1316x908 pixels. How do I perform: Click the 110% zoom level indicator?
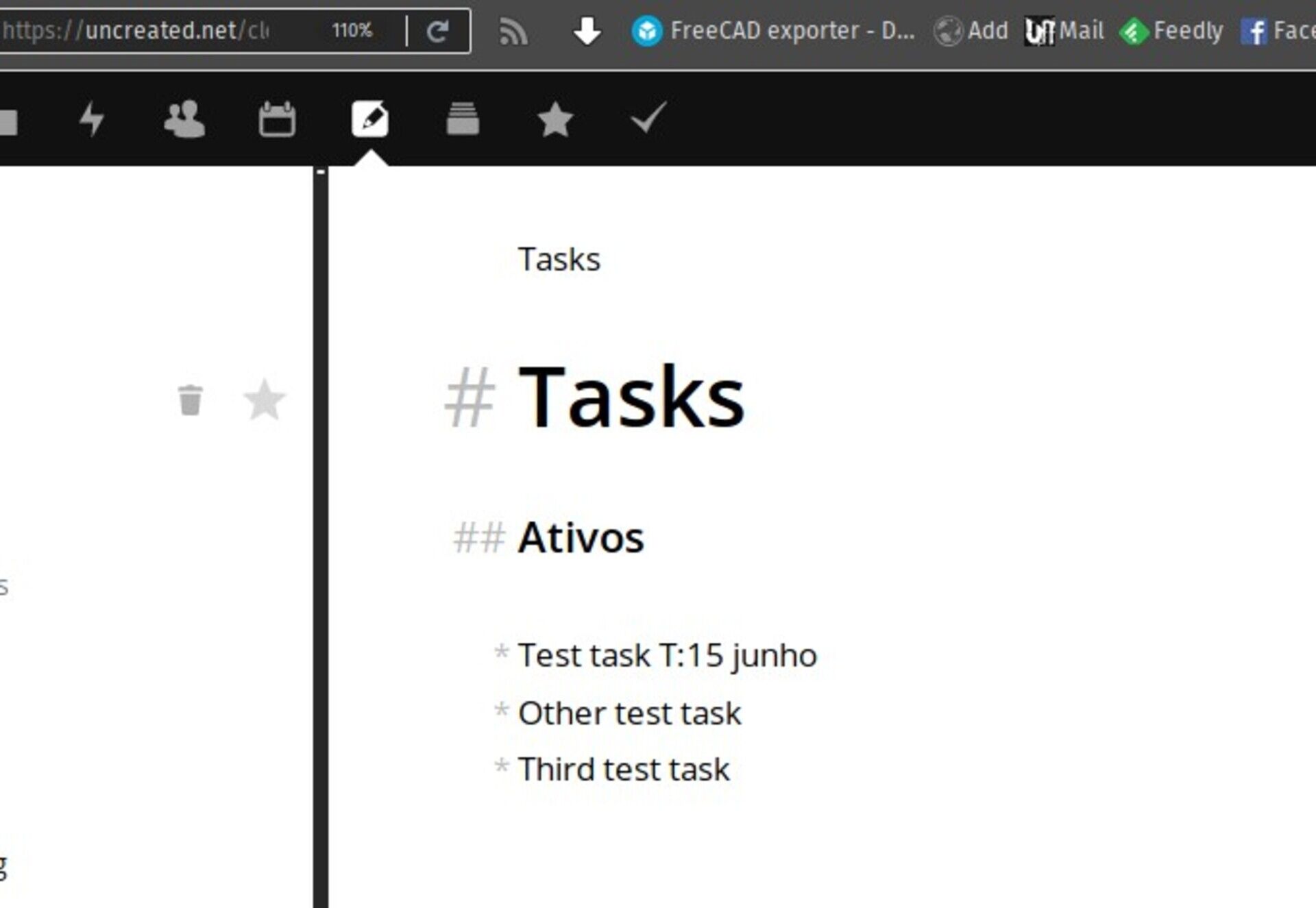(x=352, y=30)
